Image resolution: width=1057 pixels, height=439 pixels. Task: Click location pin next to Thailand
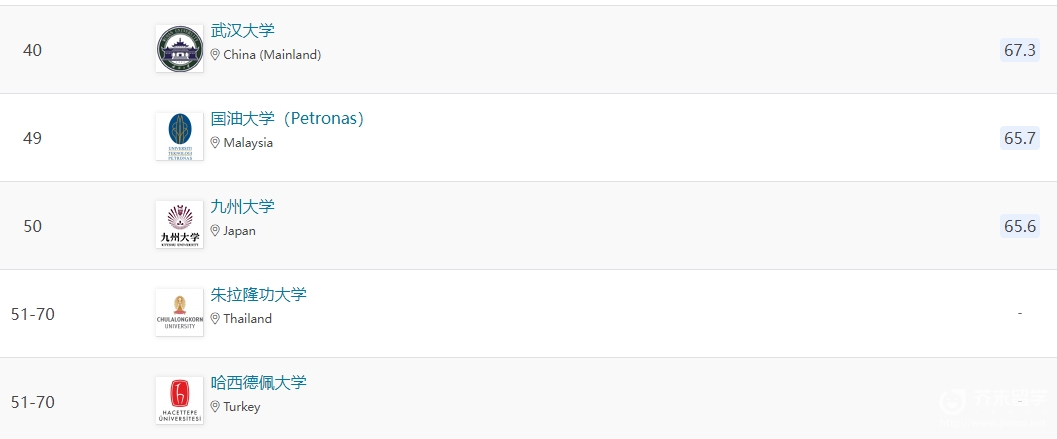tap(215, 318)
